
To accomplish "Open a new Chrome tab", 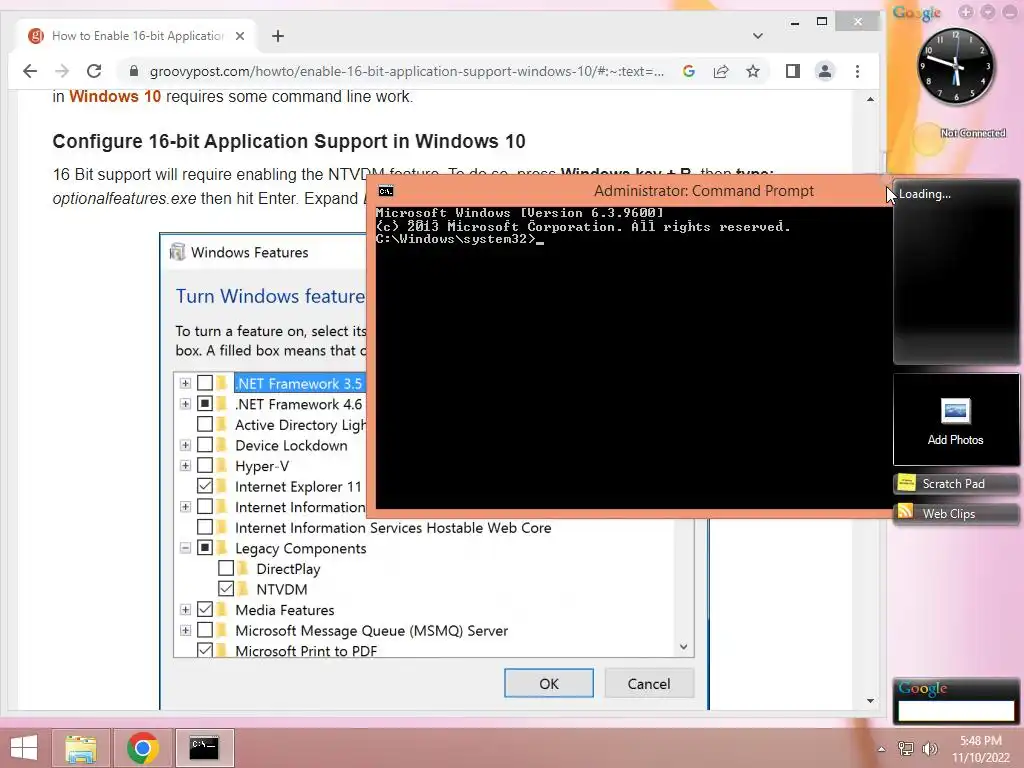I will tap(278, 36).
